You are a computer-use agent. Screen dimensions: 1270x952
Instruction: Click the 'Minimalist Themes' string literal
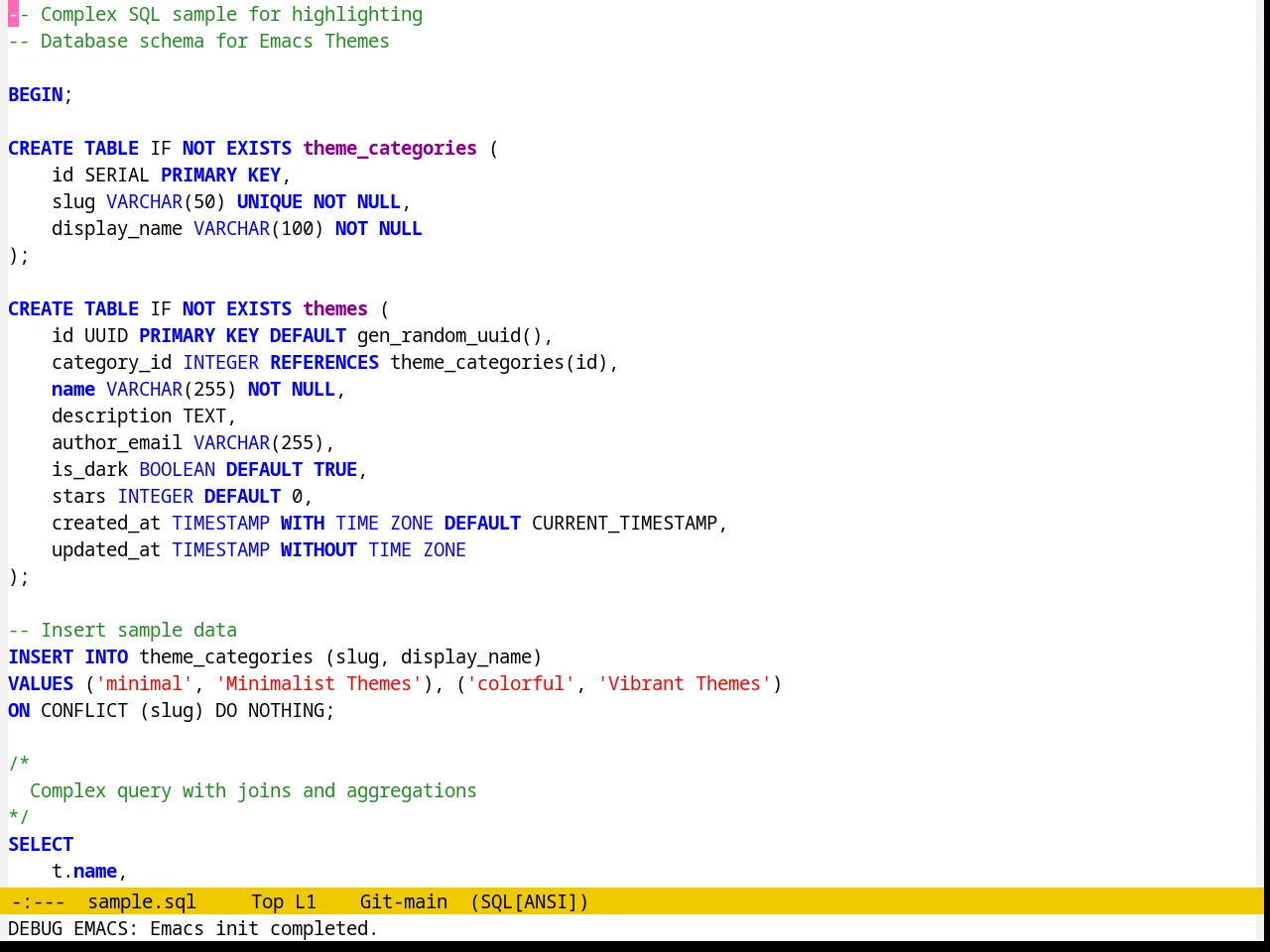[x=319, y=683]
